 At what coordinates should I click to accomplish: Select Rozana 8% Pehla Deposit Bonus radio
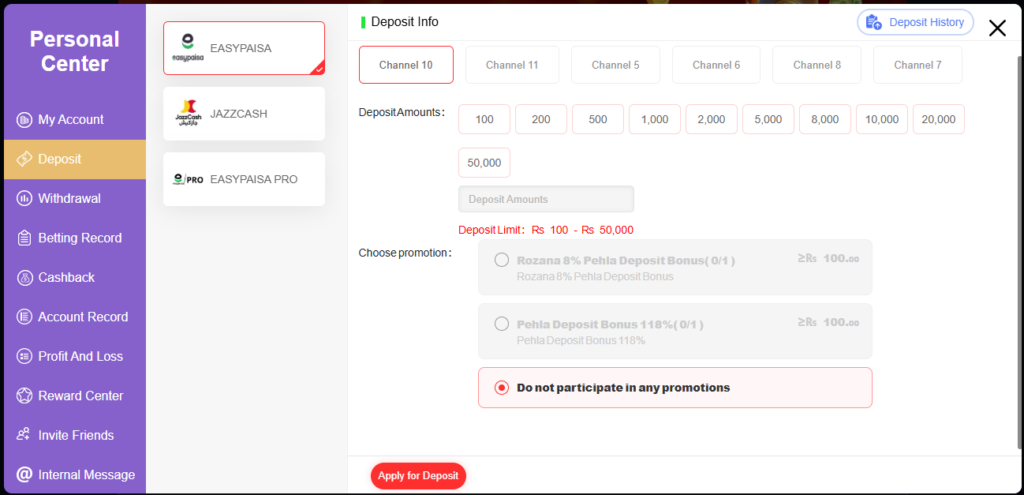pos(502,261)
